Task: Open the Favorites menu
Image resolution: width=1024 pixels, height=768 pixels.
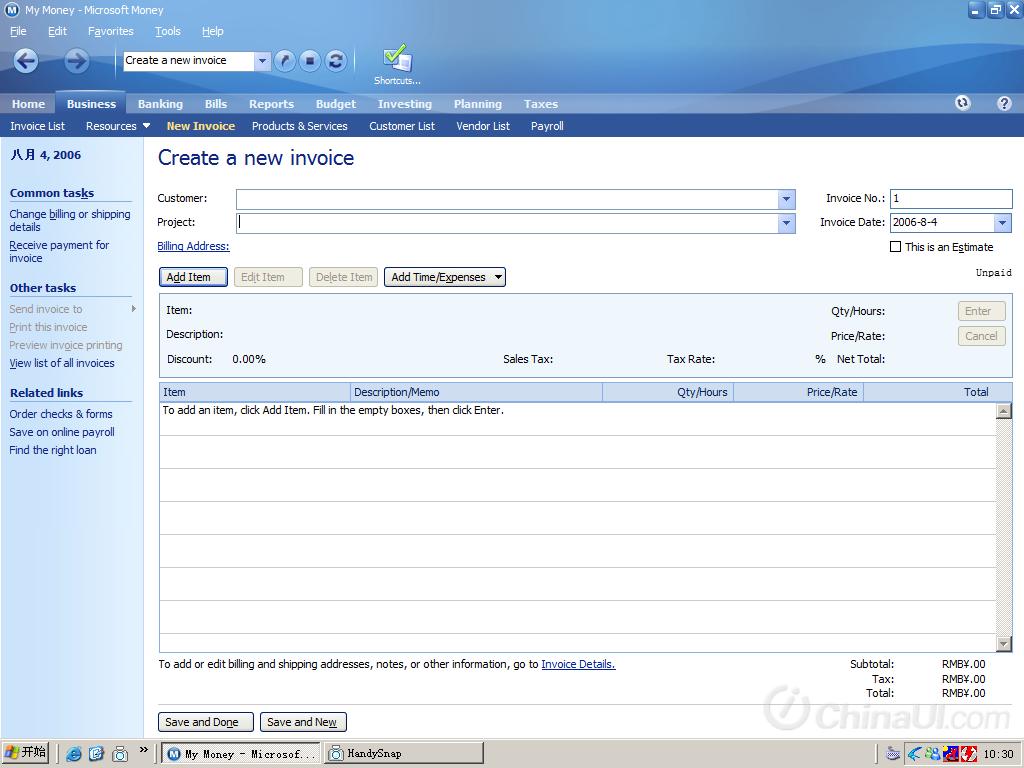Action: pos(110,31)
